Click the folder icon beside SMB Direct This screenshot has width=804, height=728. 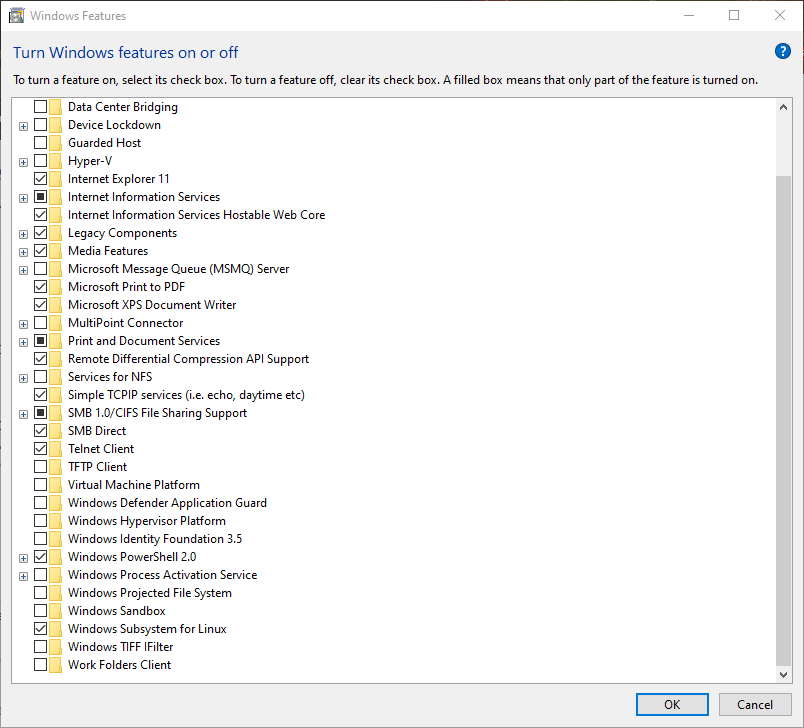pyautogui.click(x=55, y=431)
